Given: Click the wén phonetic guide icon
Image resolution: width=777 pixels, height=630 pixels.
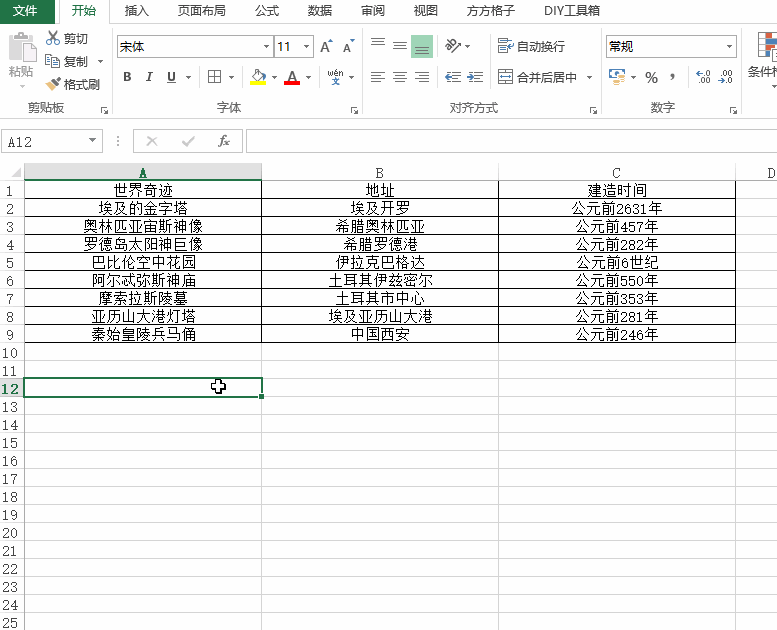Looking at the screenshot, I should pyautogui.click(x=335, y=77).
